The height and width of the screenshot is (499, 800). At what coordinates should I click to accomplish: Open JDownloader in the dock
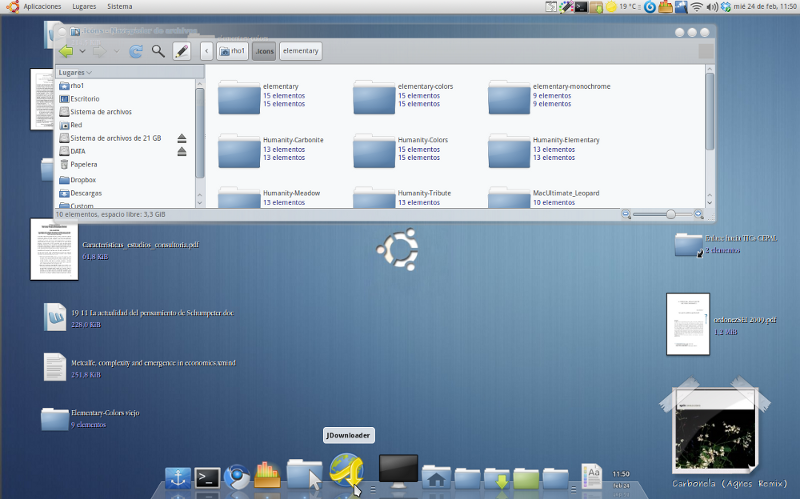pos(347,472)
